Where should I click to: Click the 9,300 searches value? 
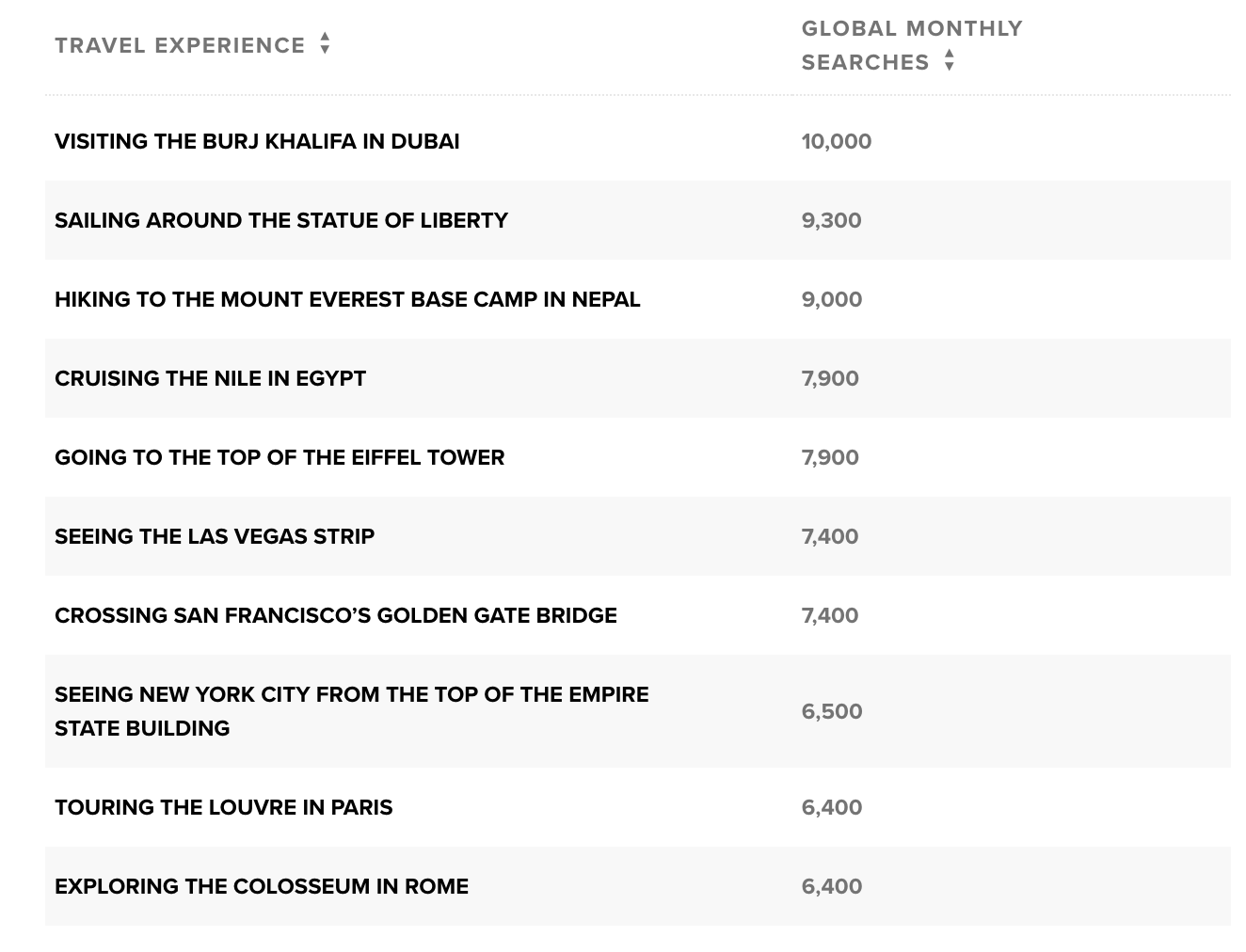(x=832, y=220)
